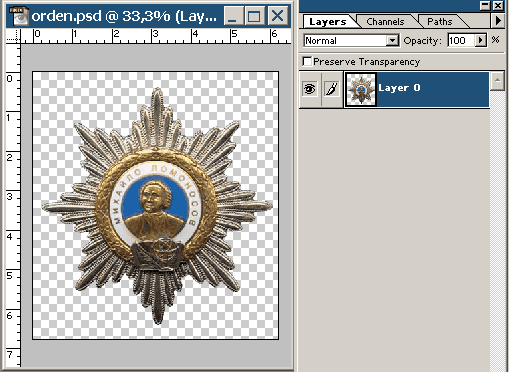
Task: Collapse the Layers palette window
Action: 486,5
